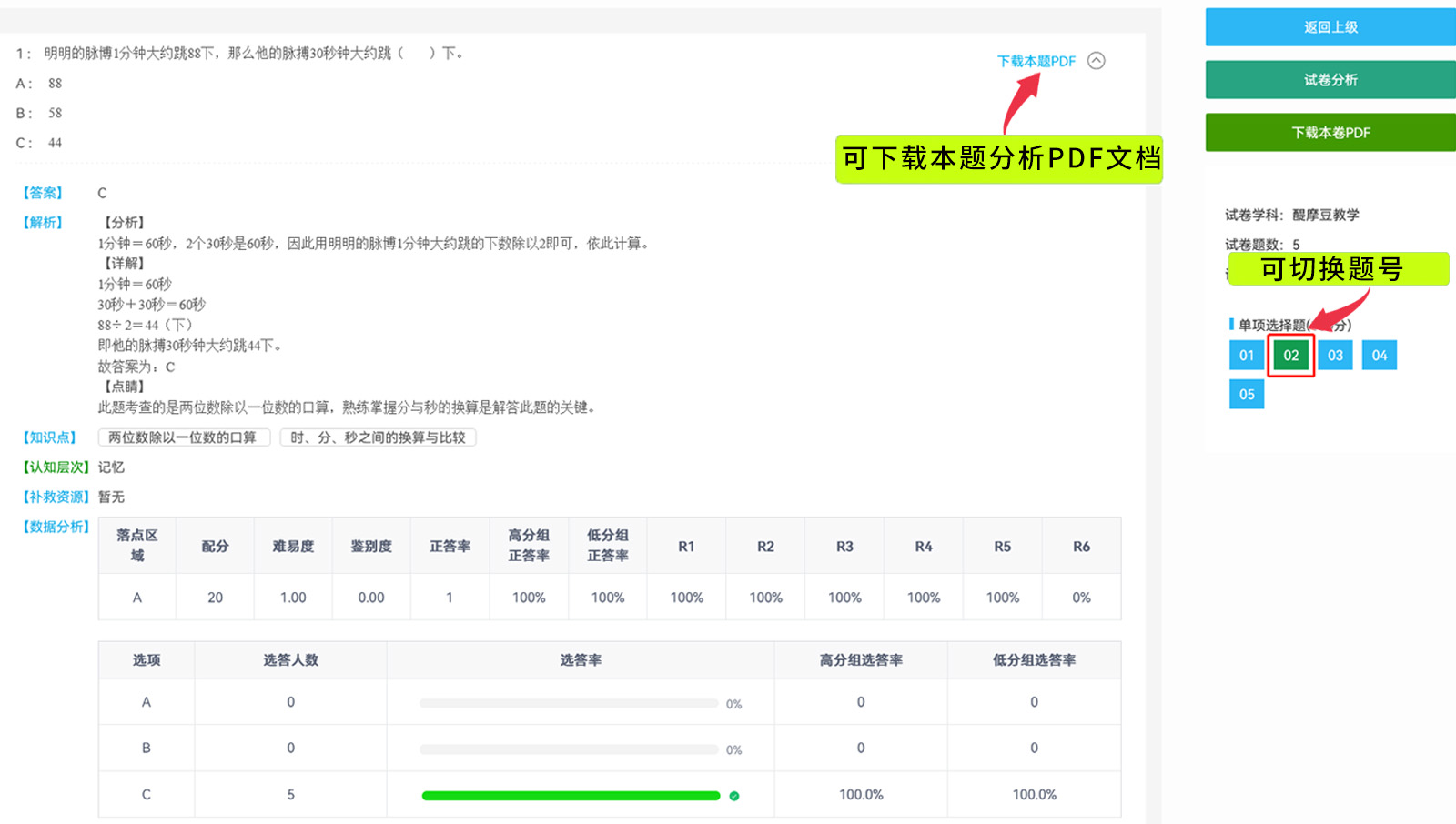Click the green 下载本卷PDF button
Viewport: 1456px width, 824px height.
[1330, 133]
